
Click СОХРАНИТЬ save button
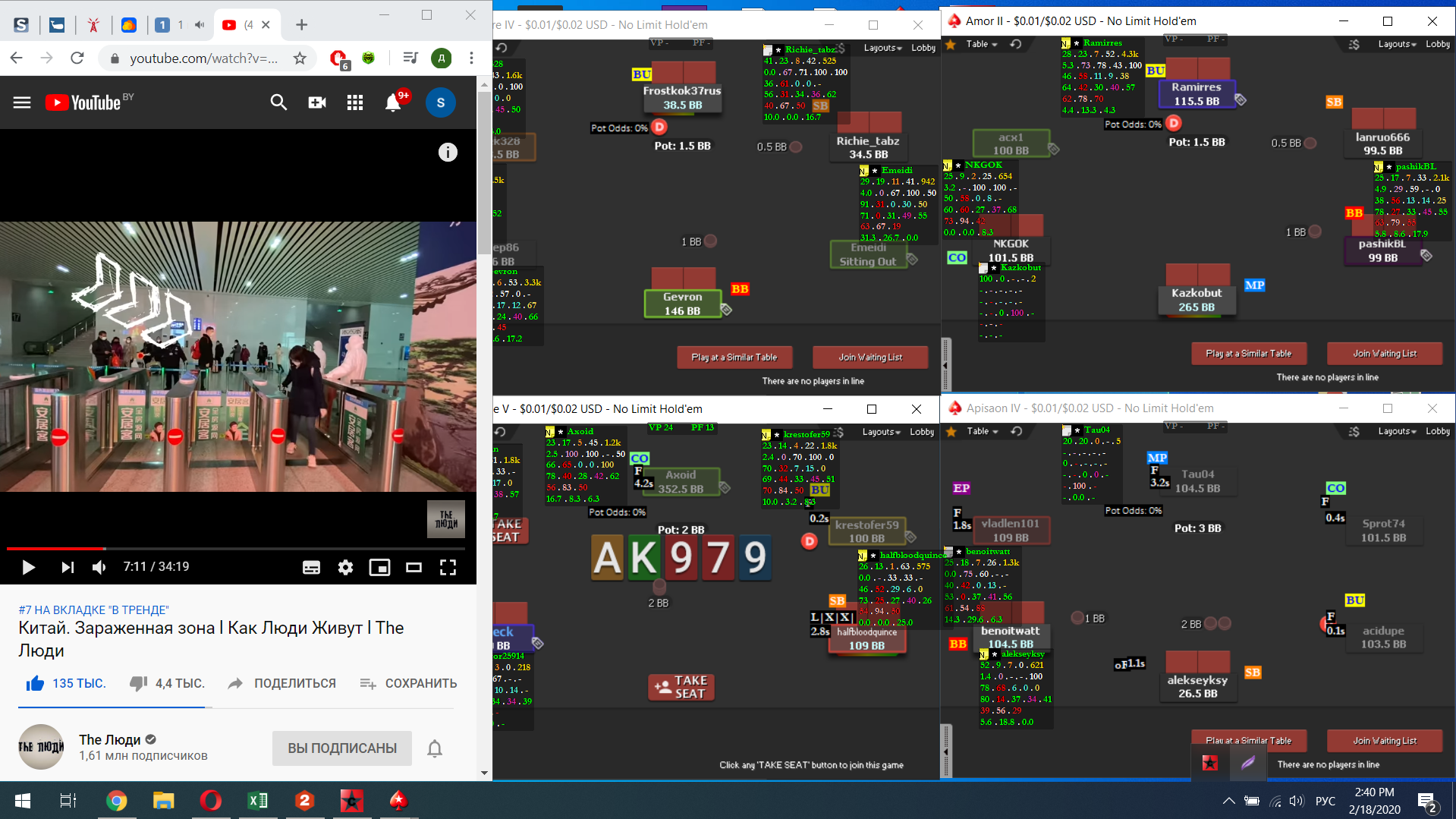coord(408,683)
